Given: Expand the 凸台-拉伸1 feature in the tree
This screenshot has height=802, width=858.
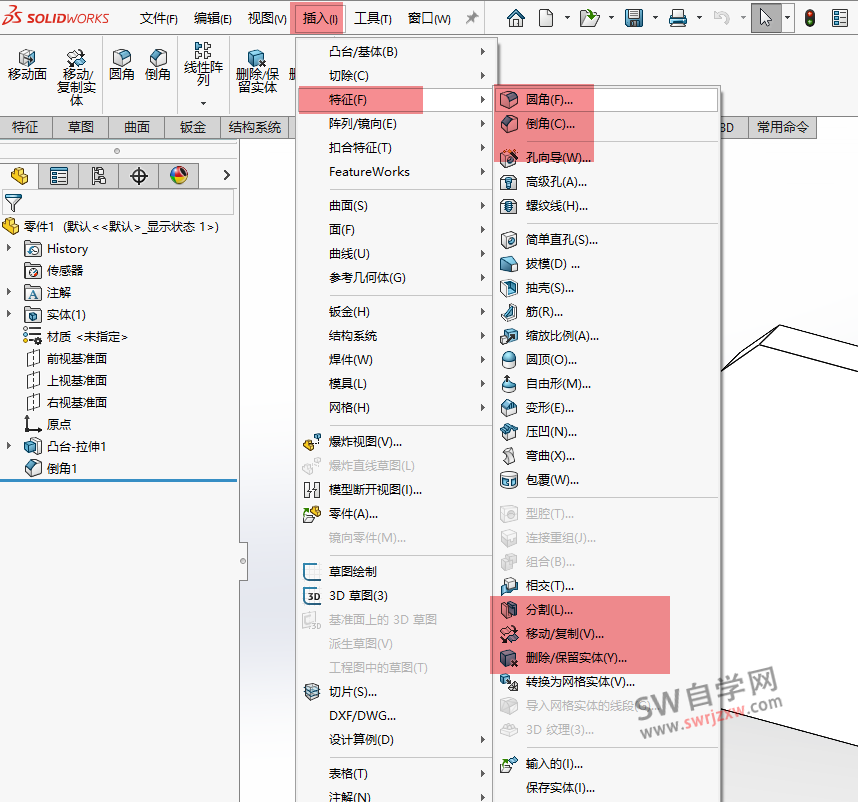Looking at the screenshot, I should click(x=10, y=447).
